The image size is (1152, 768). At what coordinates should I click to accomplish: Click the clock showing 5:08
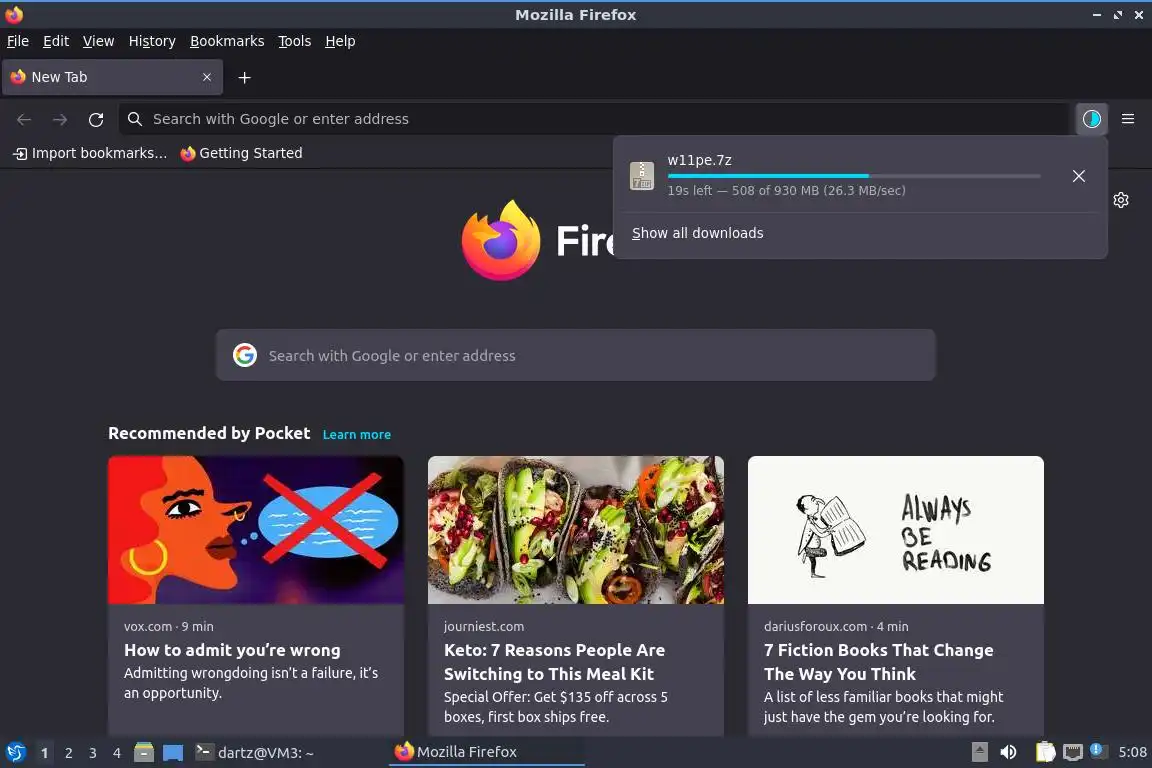1132,752
